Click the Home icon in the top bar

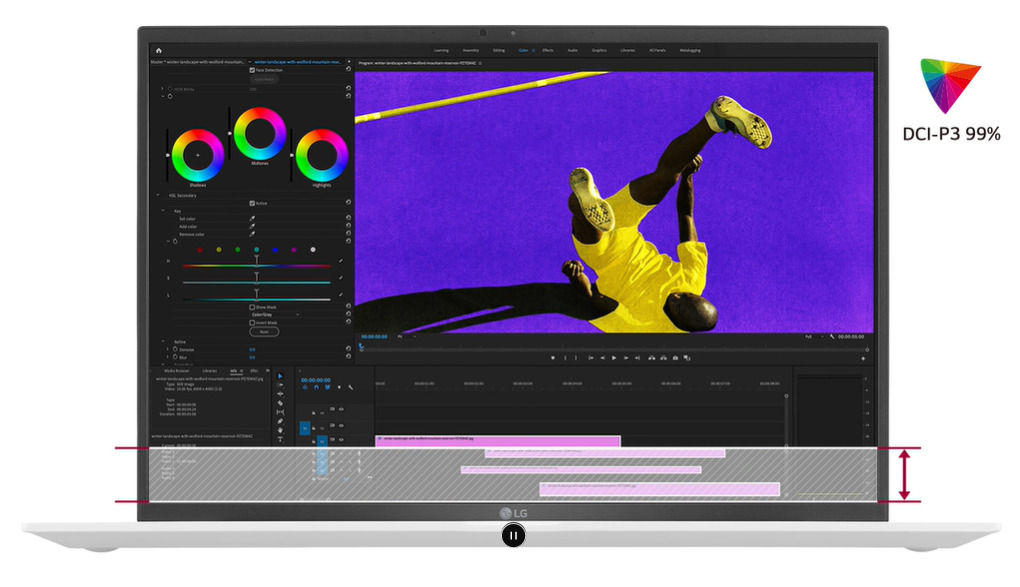tap(158, 50)
